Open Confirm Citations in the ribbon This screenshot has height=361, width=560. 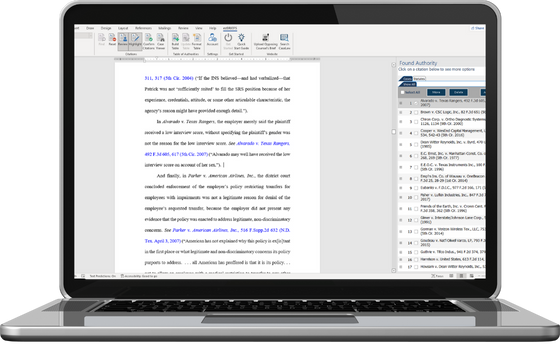(149, 41)
